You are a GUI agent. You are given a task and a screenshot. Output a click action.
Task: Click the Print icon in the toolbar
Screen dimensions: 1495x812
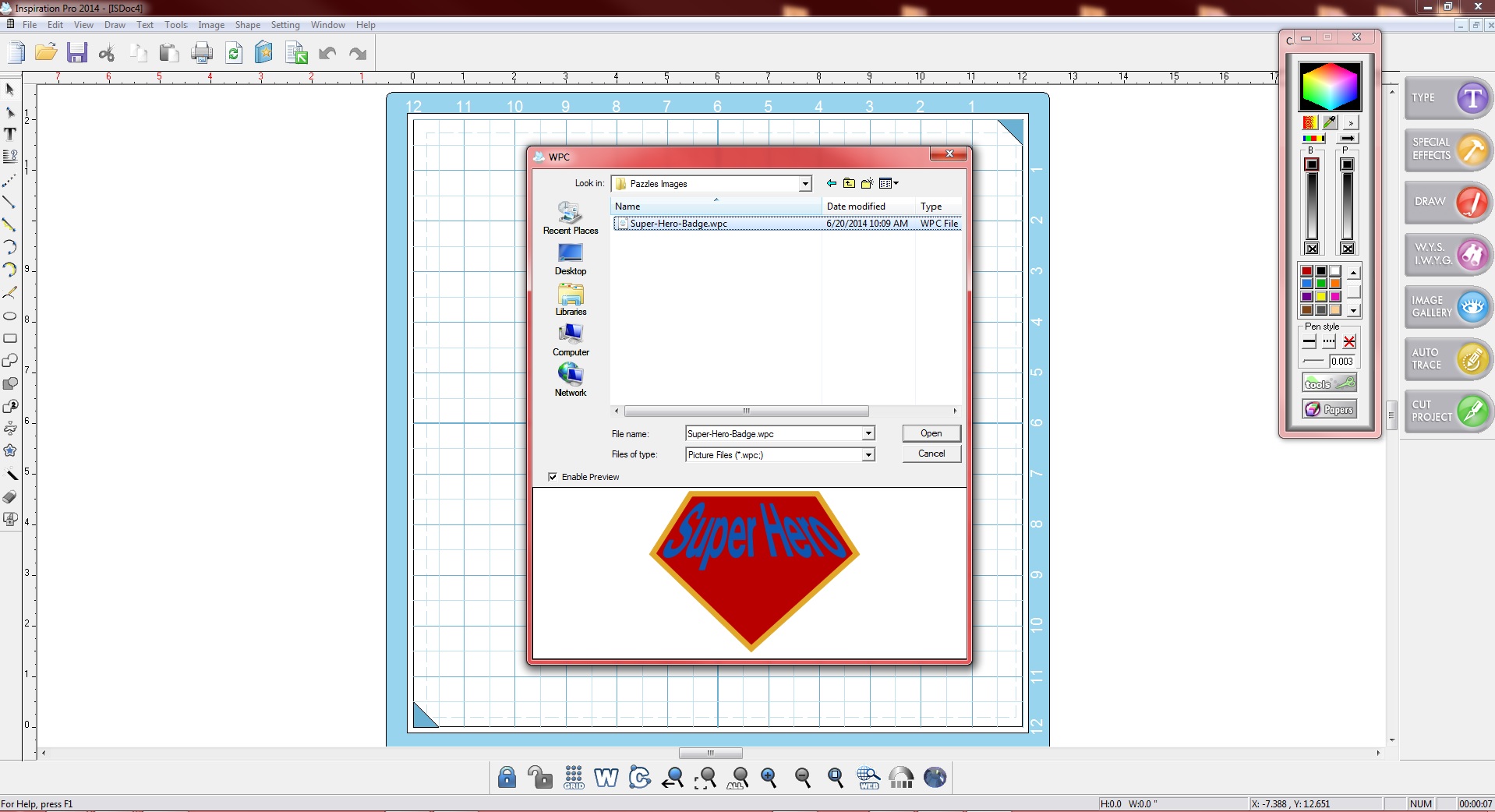click(202, 53)
